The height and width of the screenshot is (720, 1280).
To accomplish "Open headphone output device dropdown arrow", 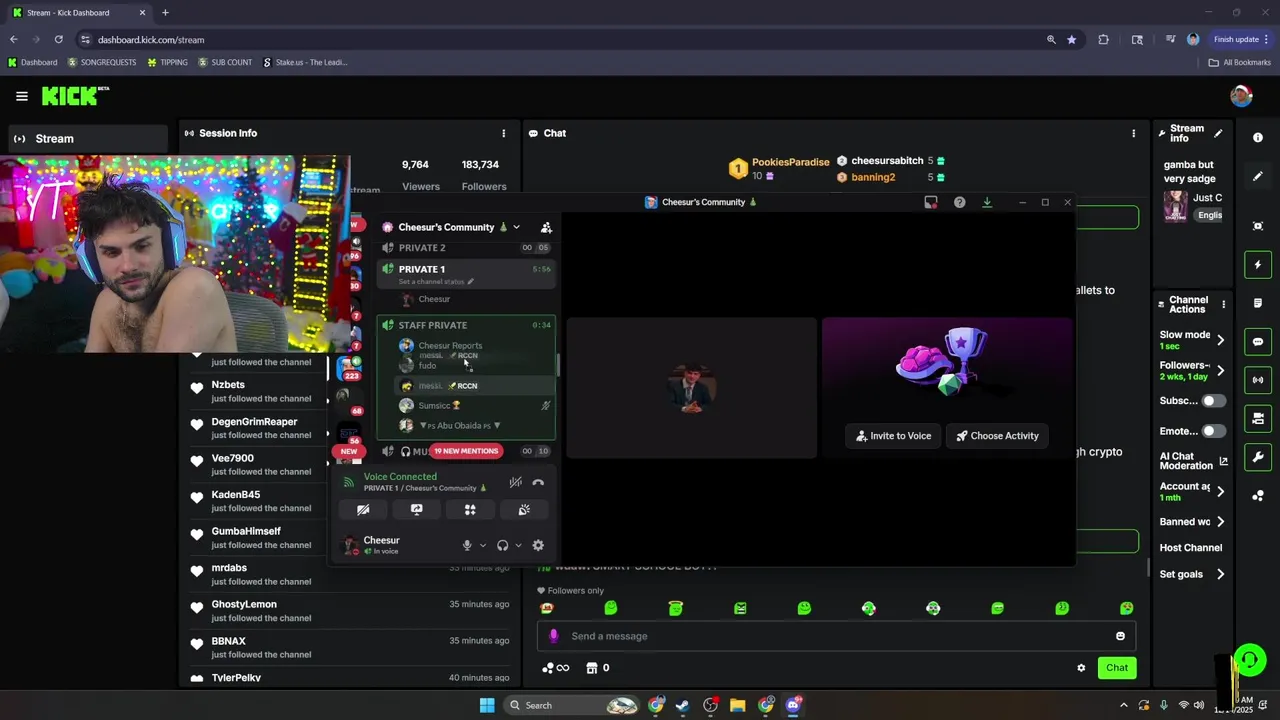I will (518, 545).
